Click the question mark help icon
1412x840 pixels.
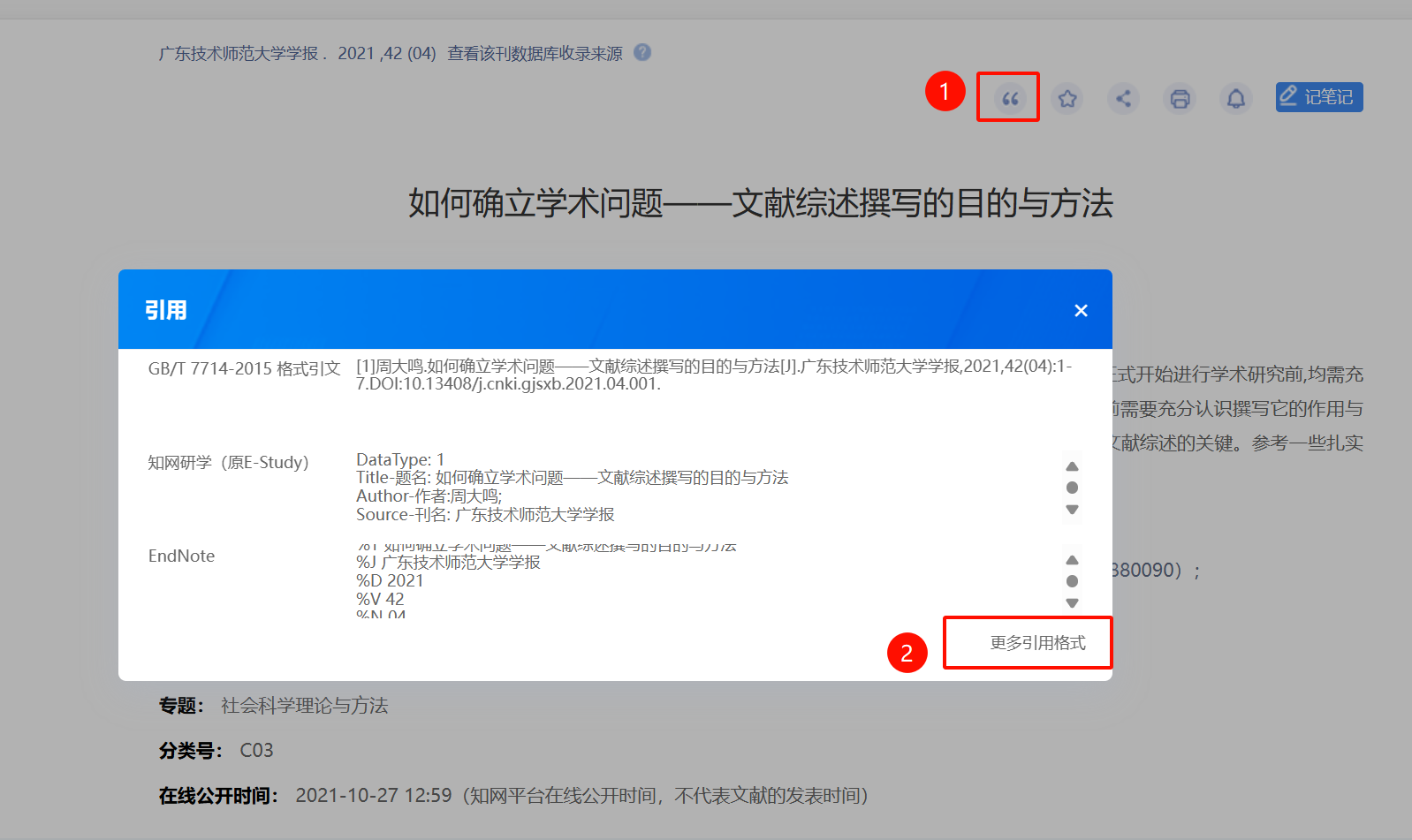click(642, 52)
